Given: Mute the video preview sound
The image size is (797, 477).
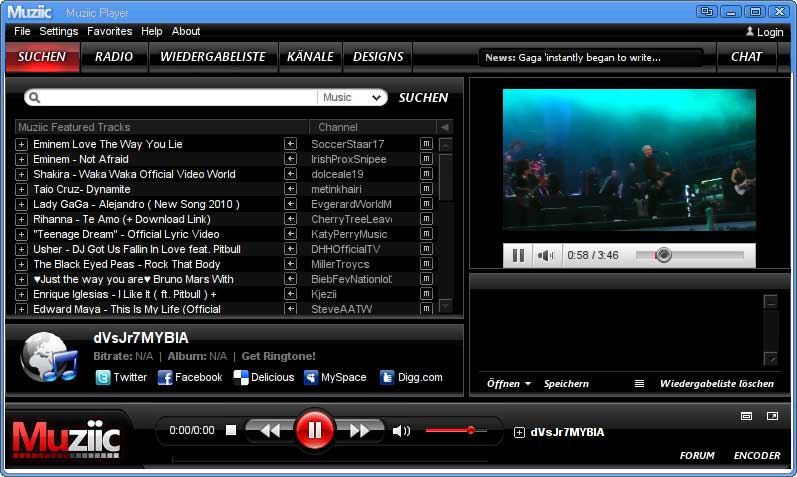Looking at the screenshot, I should (545, 256).
